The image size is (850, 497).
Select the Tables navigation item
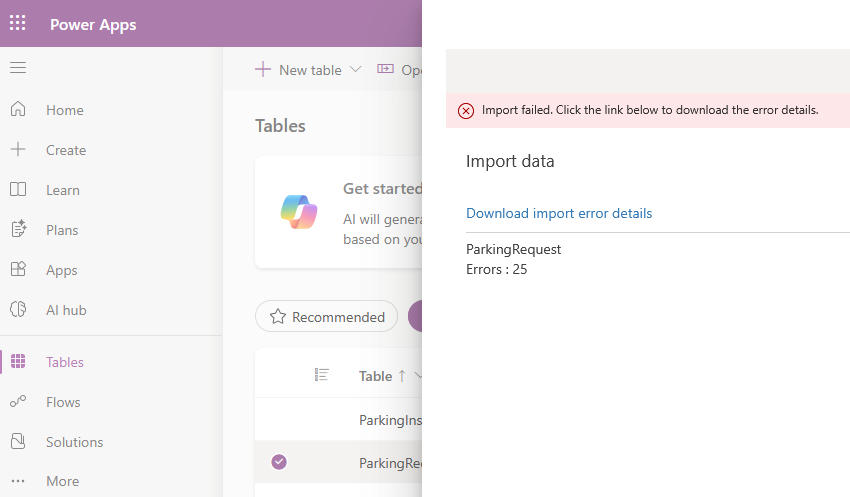(x=64, y=362)
